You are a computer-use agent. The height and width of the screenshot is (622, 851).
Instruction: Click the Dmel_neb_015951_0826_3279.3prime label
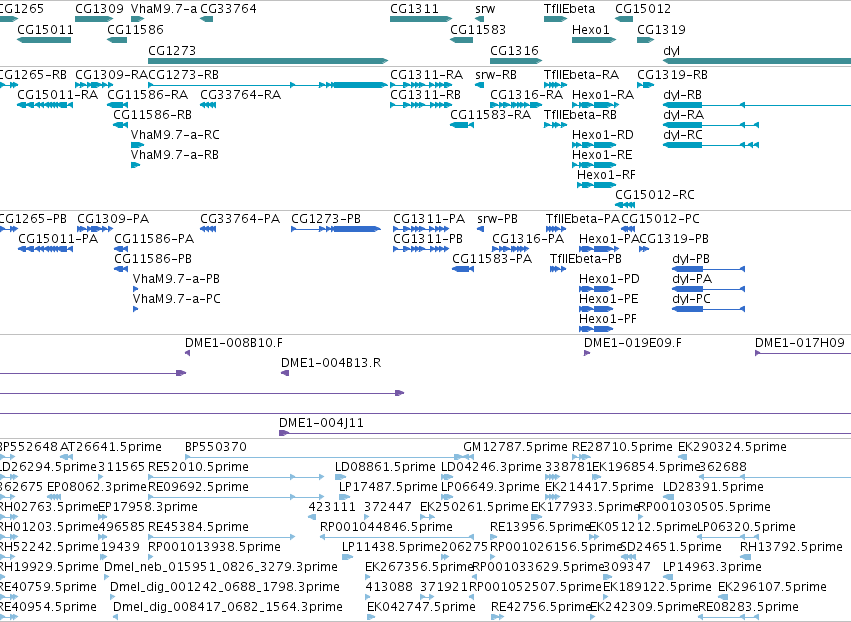tap(221, 567)
